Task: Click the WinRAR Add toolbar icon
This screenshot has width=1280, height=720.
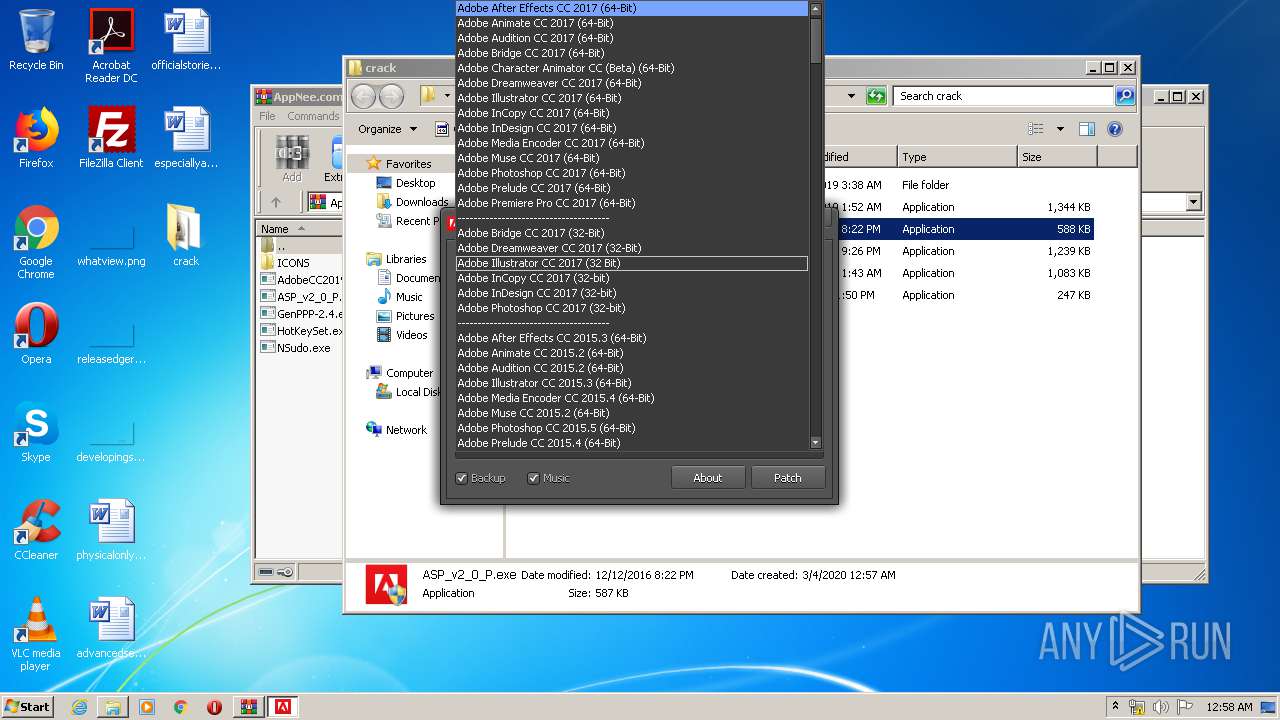Action: click(291, 158)
